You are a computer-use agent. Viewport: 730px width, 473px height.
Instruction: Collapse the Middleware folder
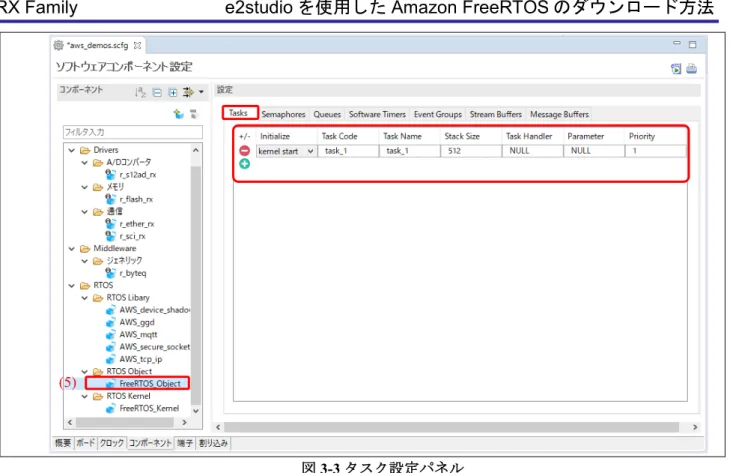click(71, 249)
